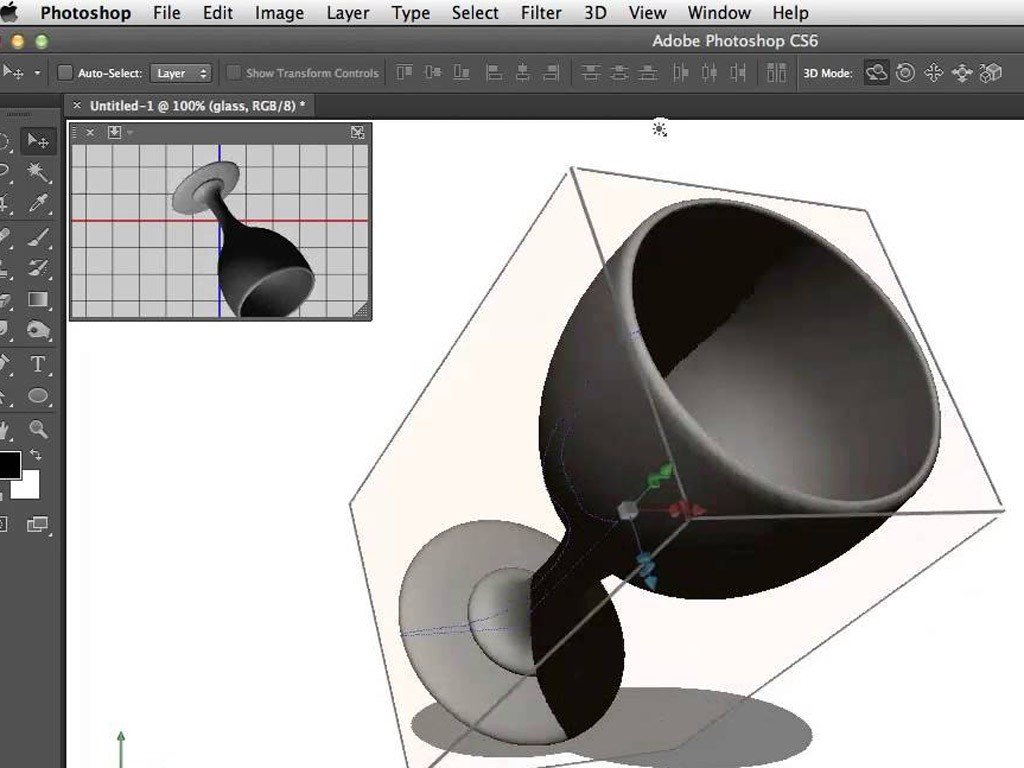This screenshot has width=1024, height=768.
Task: Select the Move tool in the toolbox
Action: point(38,141)
